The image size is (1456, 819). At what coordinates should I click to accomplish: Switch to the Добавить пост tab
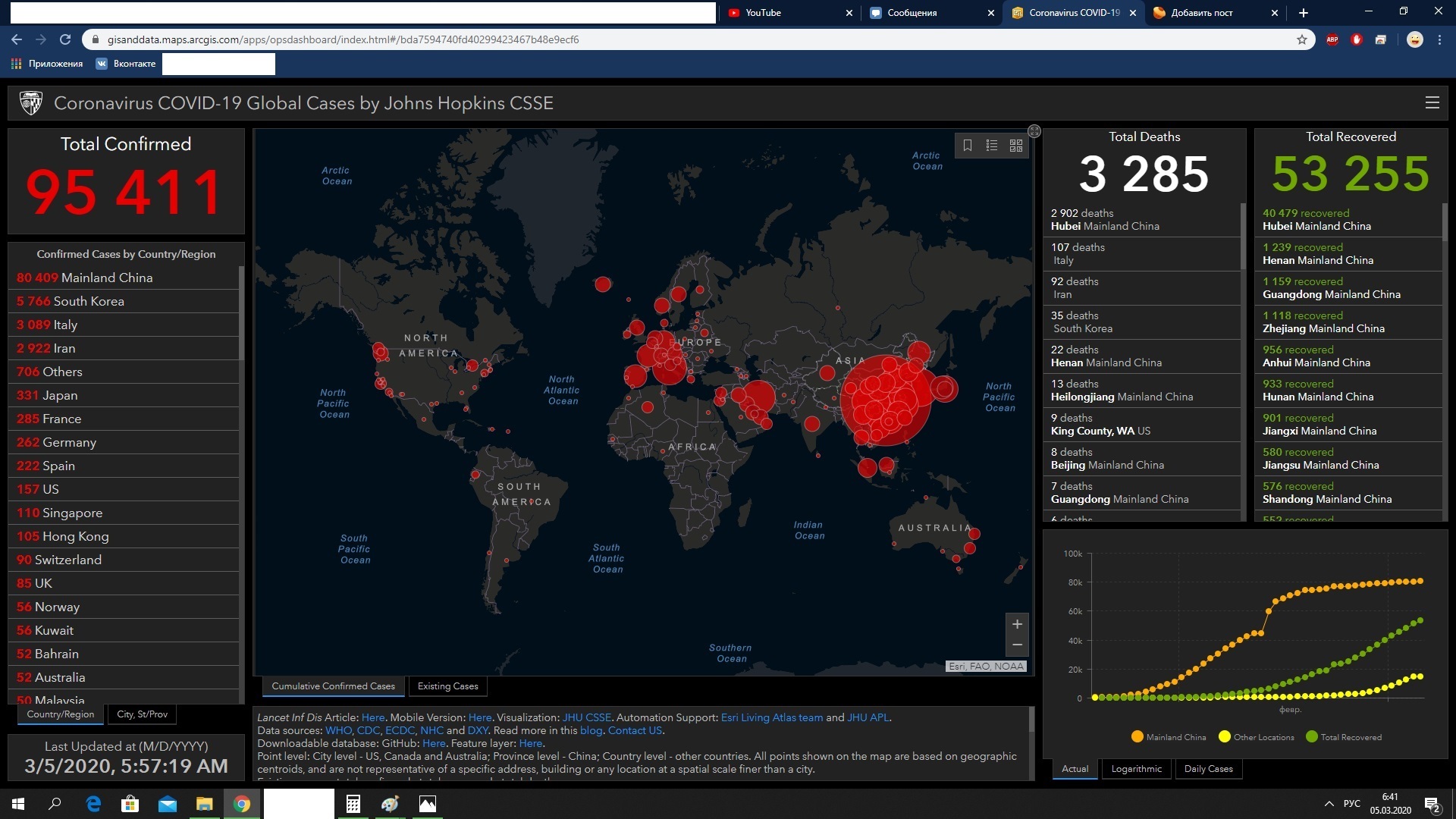1214,13
